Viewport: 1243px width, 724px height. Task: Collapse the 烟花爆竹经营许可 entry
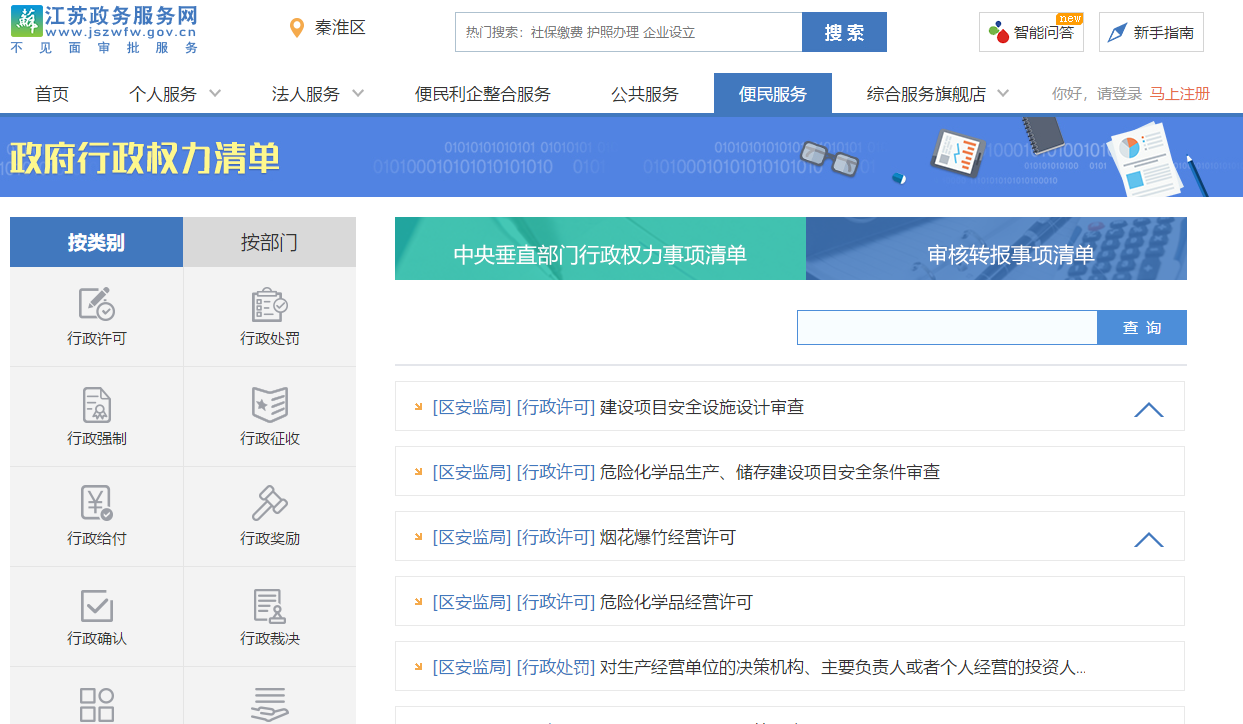pyautogui.click(x=1148, y=539)
